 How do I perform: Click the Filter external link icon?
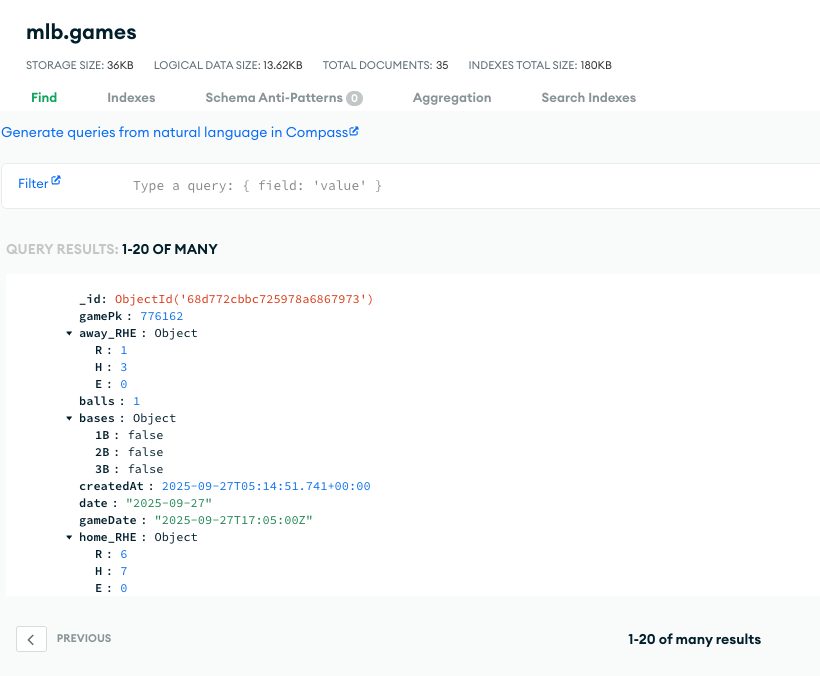click(x=56, y=181)
